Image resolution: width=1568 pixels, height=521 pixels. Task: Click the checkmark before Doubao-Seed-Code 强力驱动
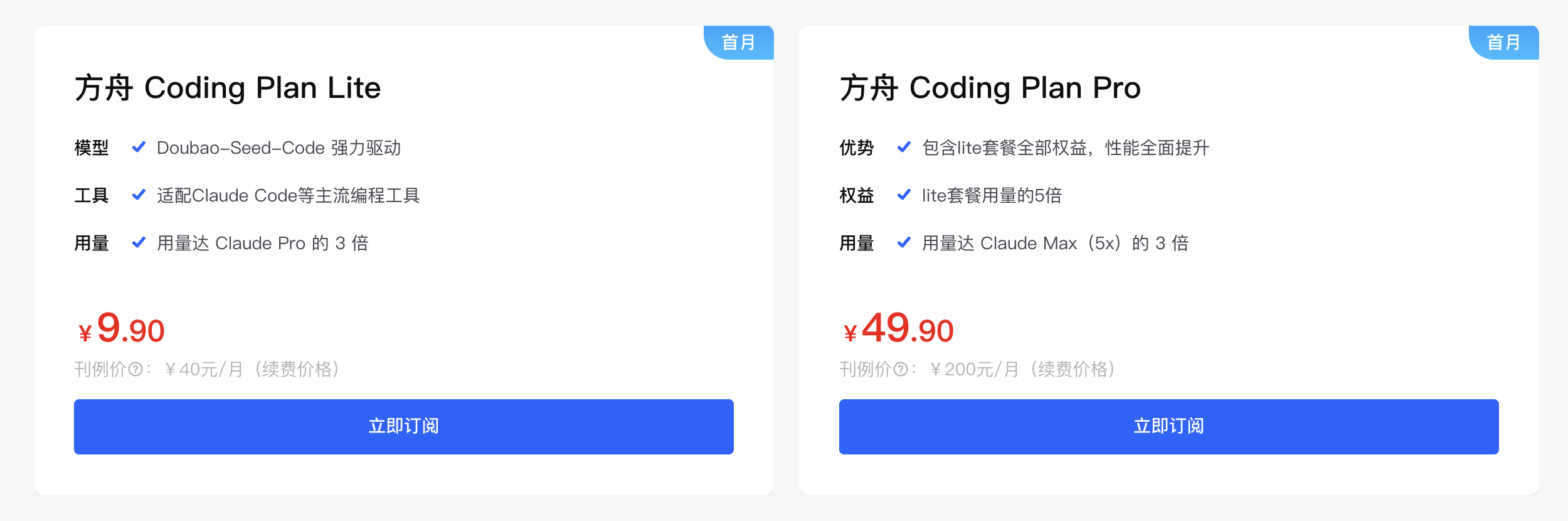tap(139, 148)
